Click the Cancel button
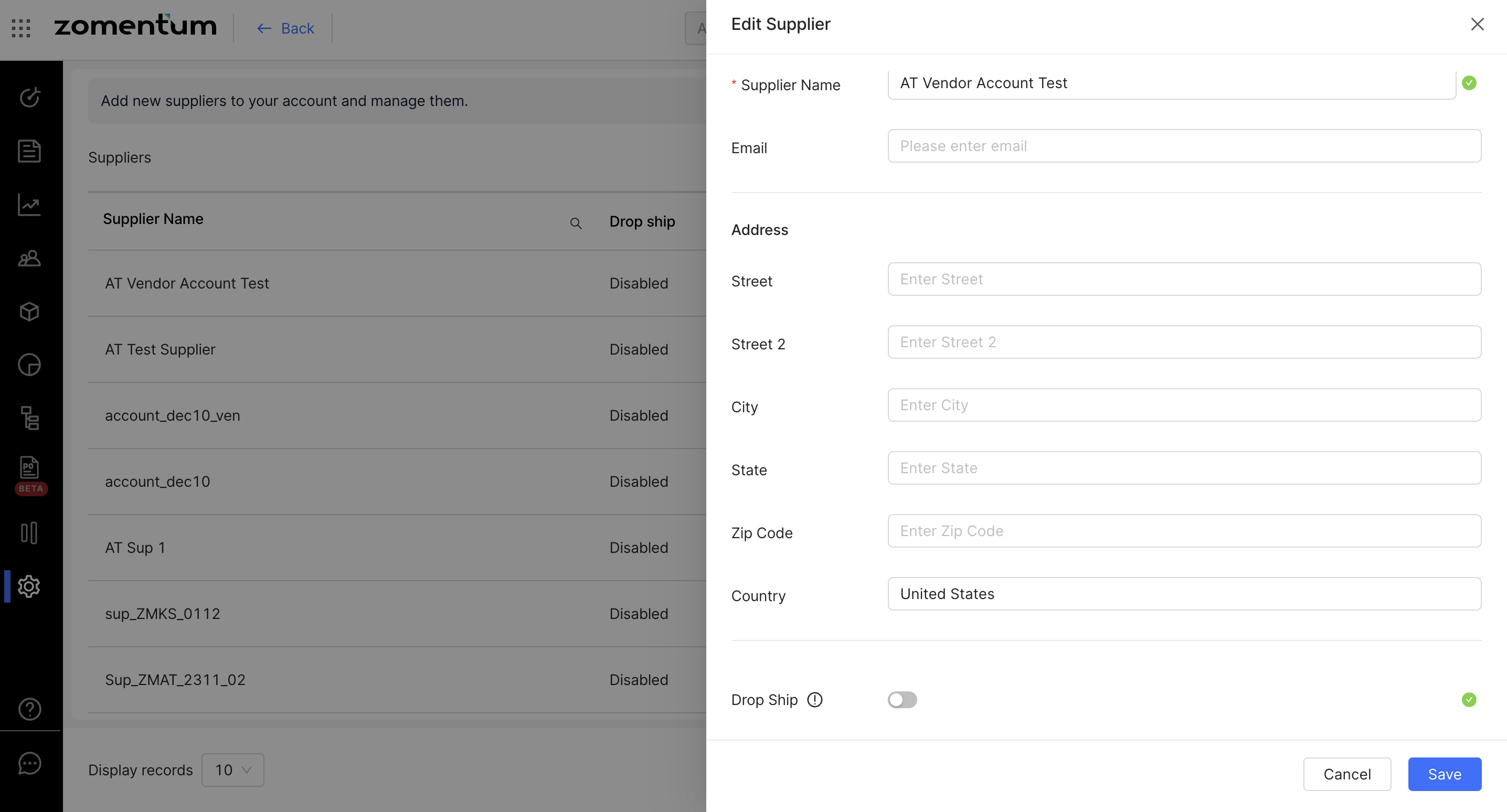The width and height of the screenshot is (1507, 812). pyautogui.click(x=1347, y=774)
